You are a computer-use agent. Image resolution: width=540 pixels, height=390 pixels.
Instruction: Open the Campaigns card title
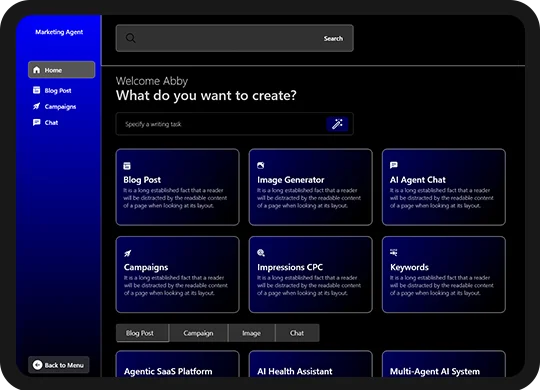[146, 267]
